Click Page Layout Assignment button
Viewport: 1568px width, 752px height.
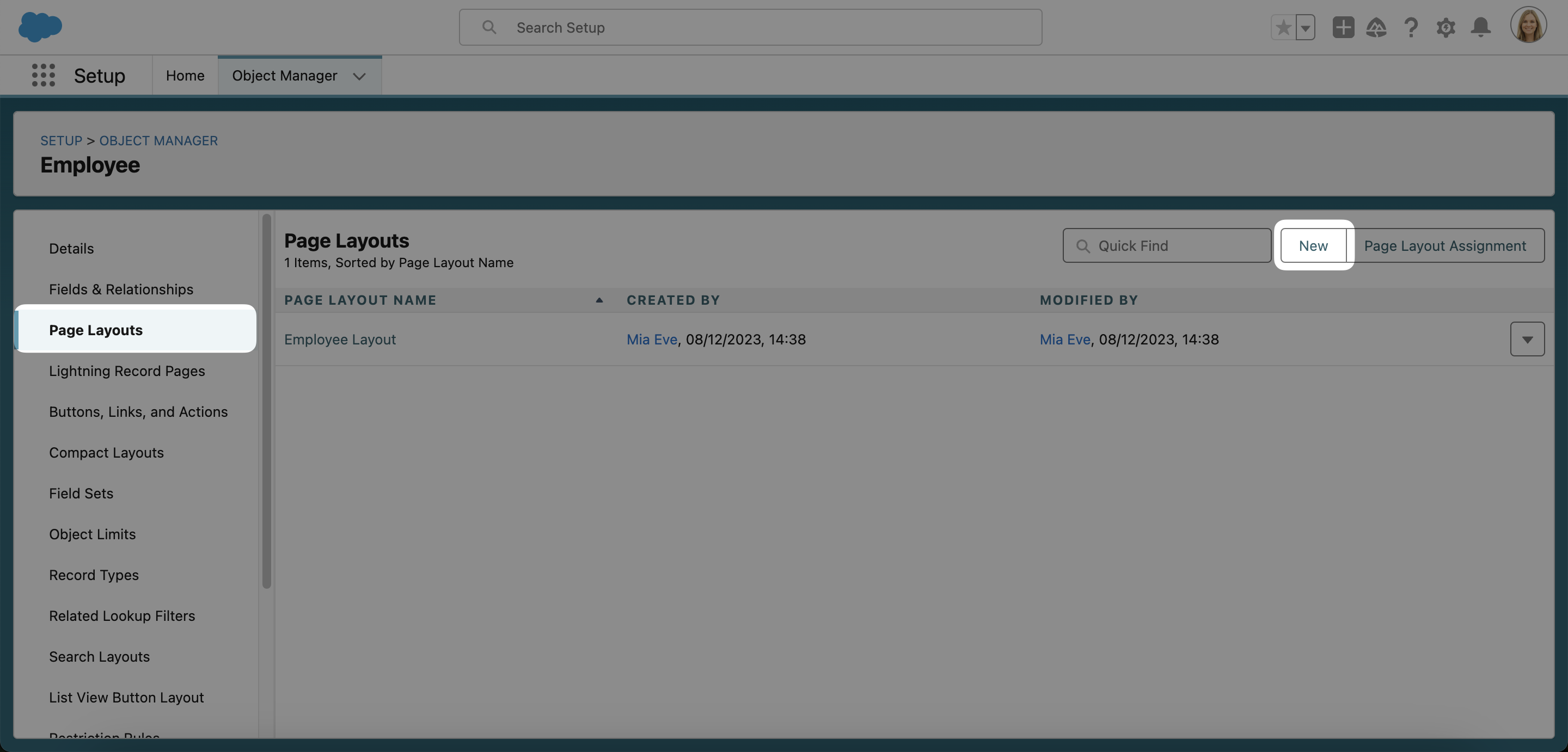click(1444, 246)
